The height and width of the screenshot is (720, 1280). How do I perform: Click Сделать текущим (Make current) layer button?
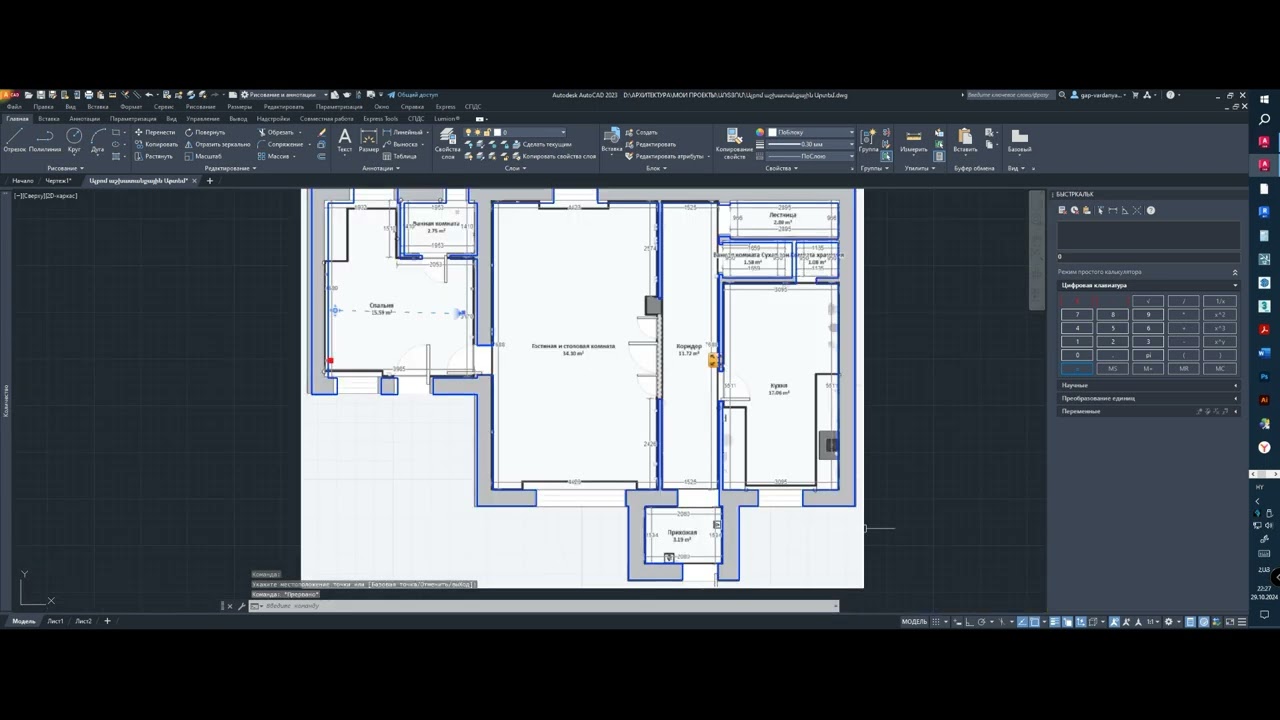[x=541, y=144]
